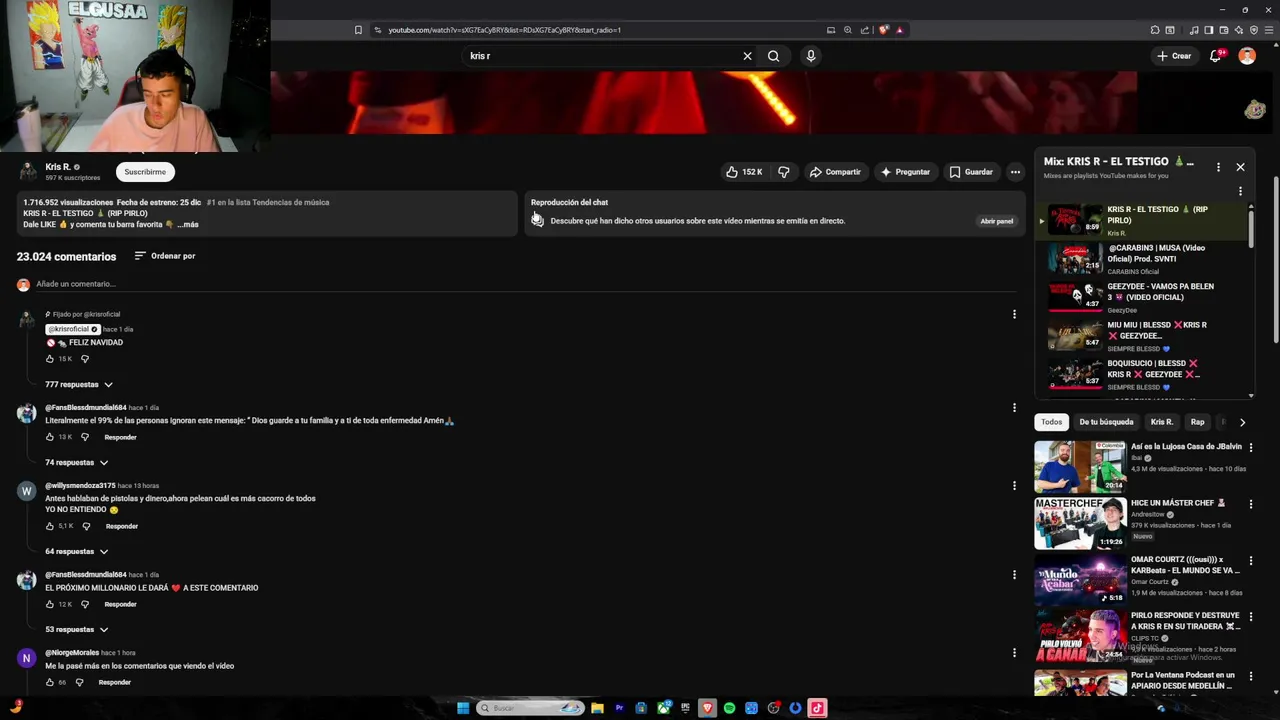Subscribe to Kris R. with Suscribirme

145,172
